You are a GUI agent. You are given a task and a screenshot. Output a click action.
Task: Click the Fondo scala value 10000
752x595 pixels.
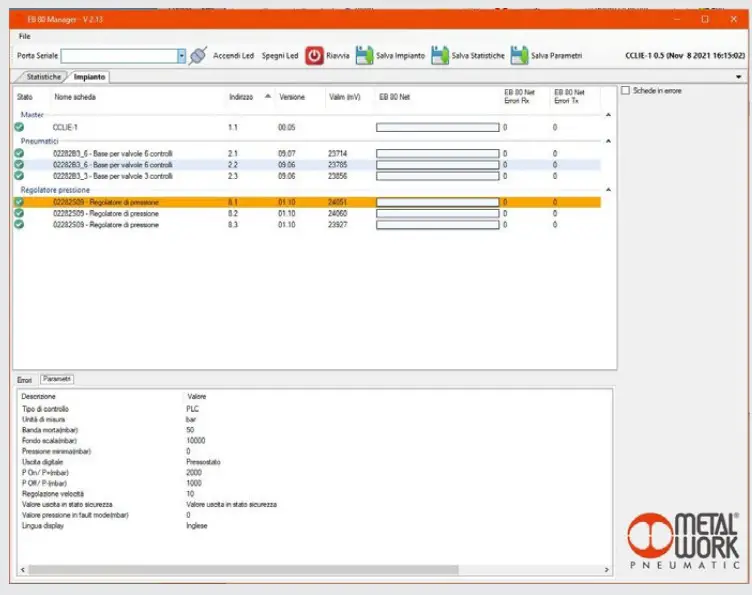tap(196, 441)
